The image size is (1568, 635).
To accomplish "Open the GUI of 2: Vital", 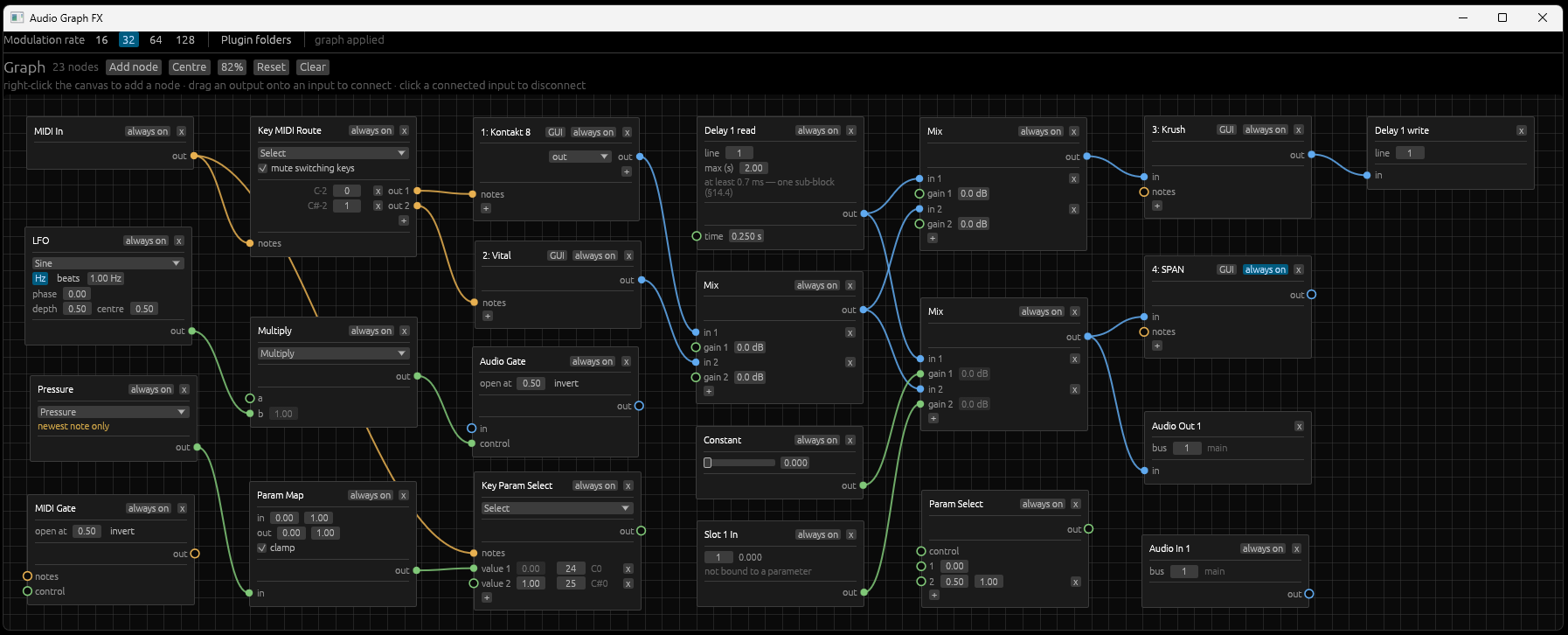I will pyautogui.click(x=557, y=255).
